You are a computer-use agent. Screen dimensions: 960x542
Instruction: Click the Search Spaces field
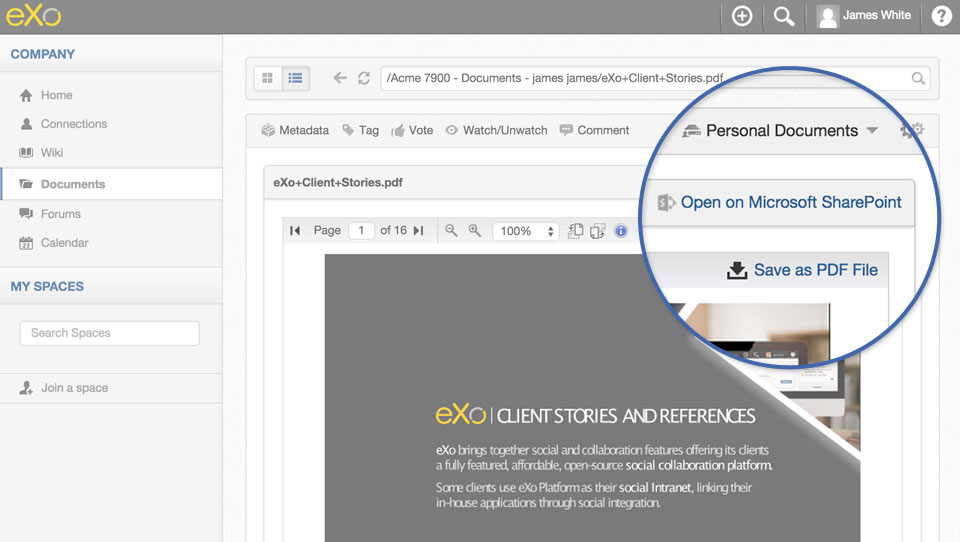click(109, 333)
